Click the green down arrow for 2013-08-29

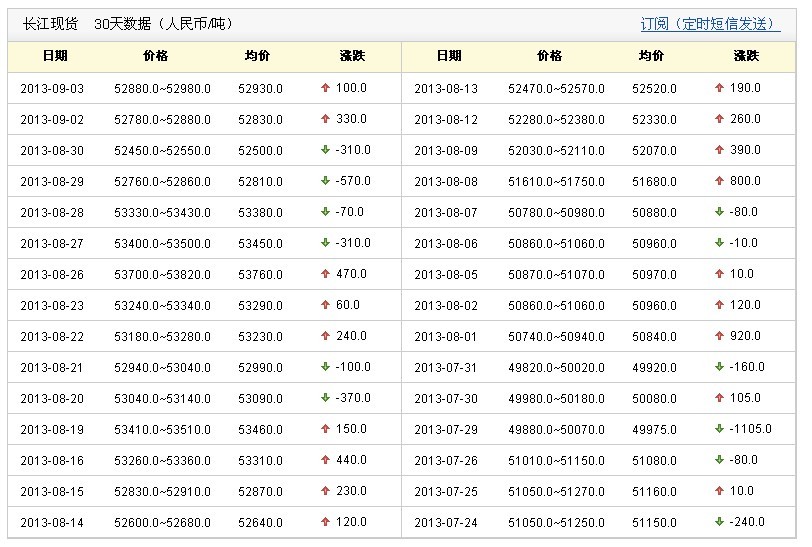(x=325, y=181)
